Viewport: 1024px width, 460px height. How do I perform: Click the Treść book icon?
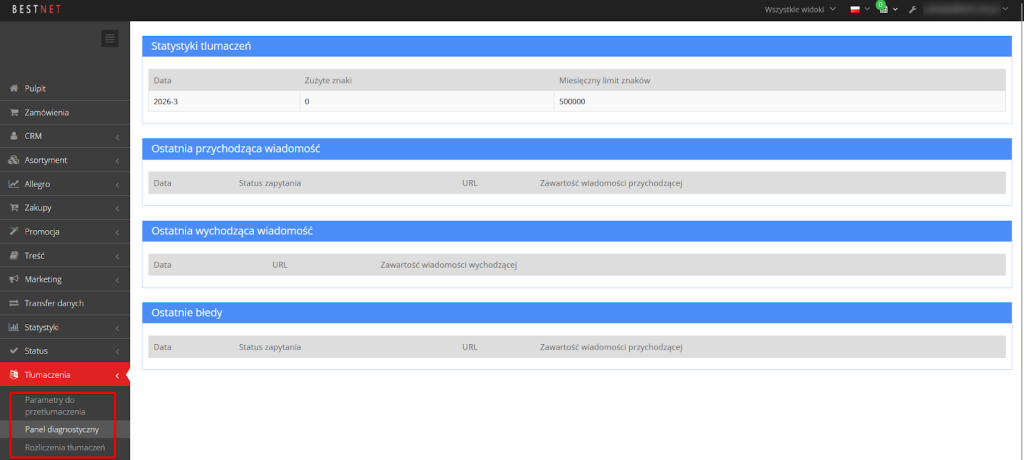tap(13, 255)
